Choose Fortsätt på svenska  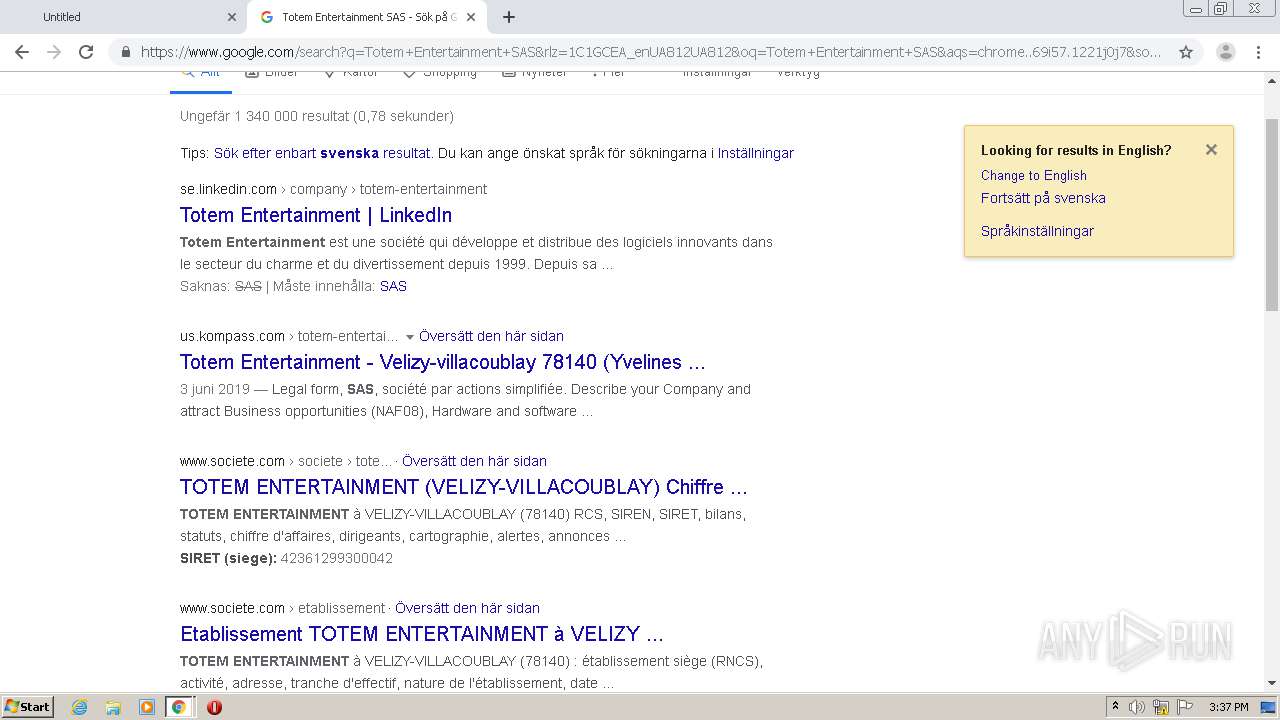point(1043,198)
